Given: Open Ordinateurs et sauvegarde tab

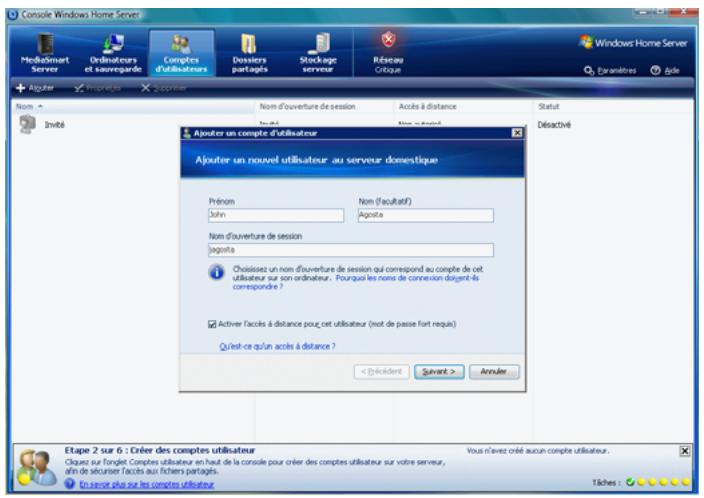Looking at the screenshot, I should 113,53.
